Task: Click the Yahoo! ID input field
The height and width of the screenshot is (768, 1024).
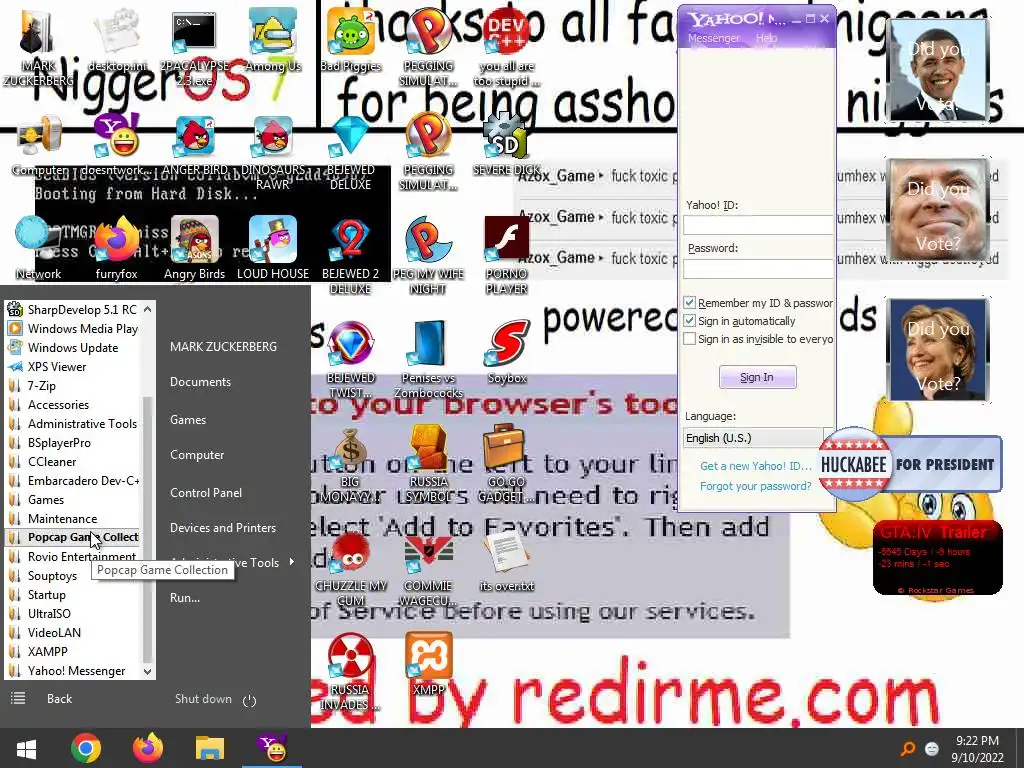Action: [758, 225]
